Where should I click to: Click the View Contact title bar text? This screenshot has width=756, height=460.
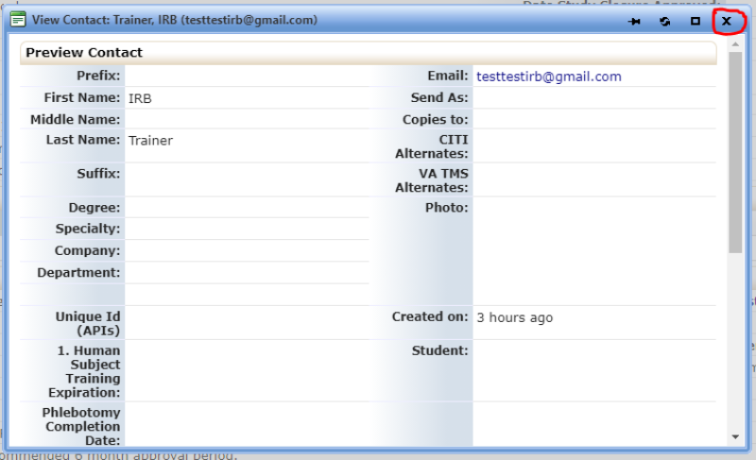click(175, 20)
